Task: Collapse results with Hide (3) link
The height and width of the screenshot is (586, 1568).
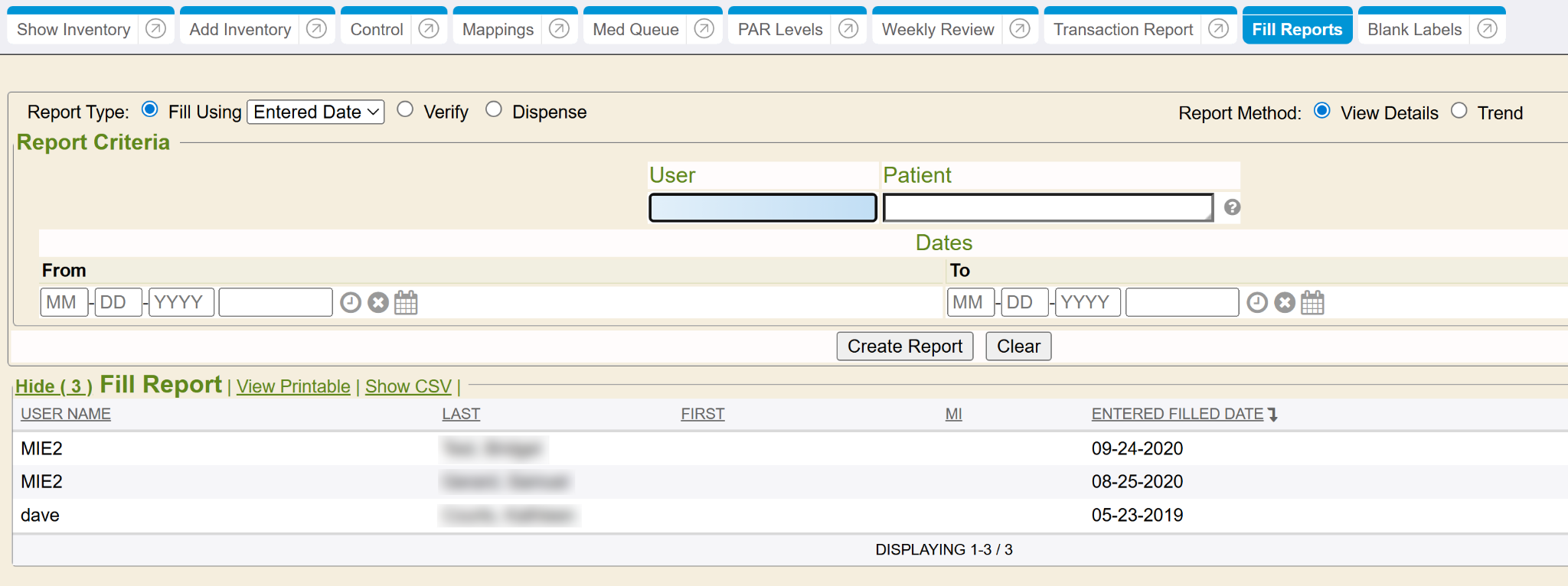Action: pyautogui.click(x=54, y=386)
